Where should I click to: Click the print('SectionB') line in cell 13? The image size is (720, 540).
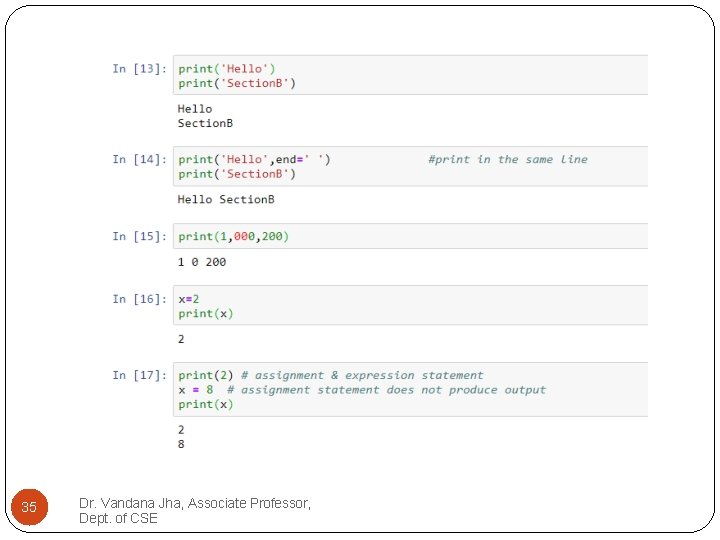[x=237, y=83]
